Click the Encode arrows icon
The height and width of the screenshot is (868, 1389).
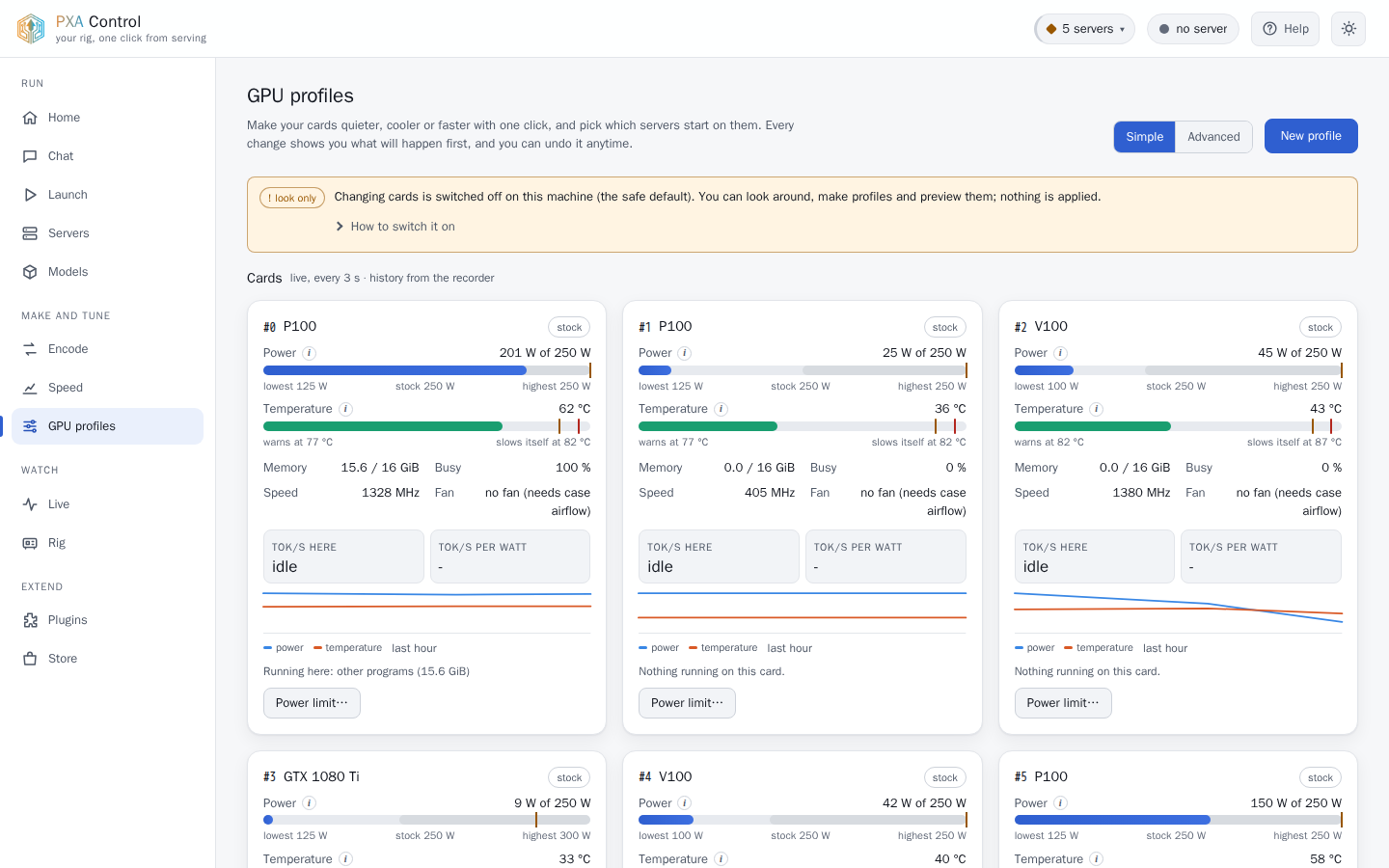tap(30, 349)
